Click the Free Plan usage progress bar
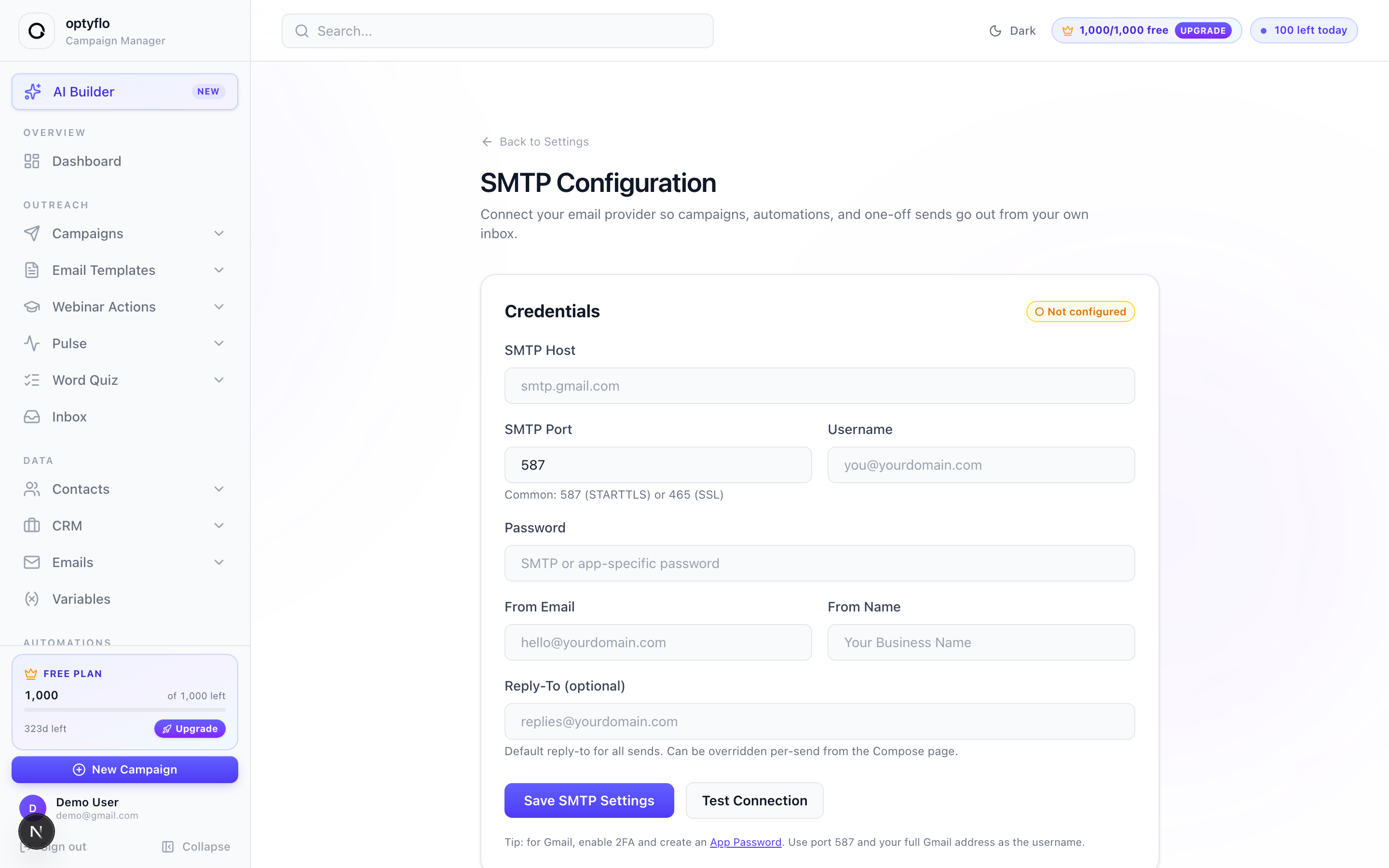The width and height of the screenshot is (1389, 868). (124, 710)
